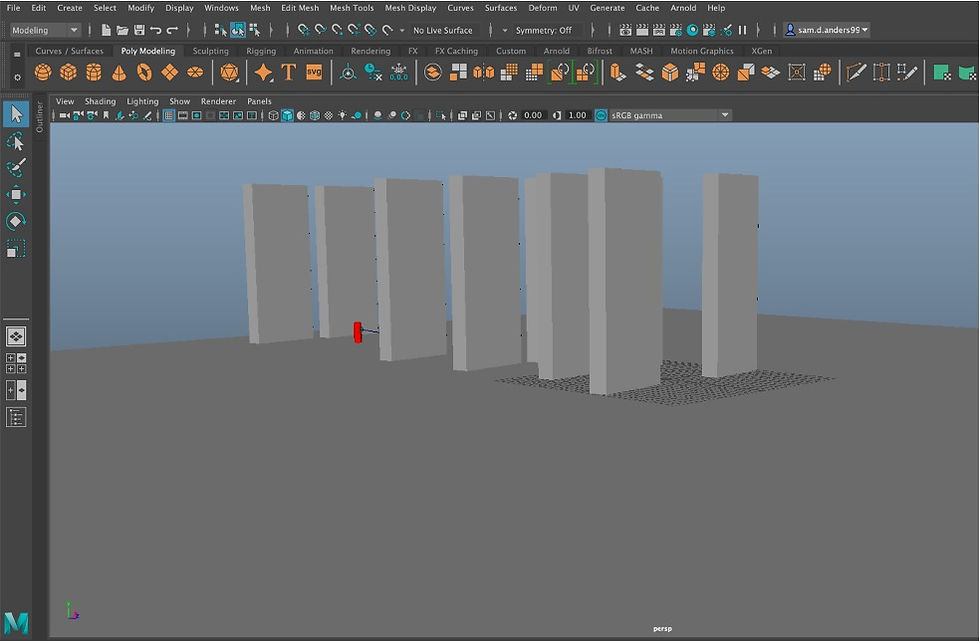
Task: Open the Mesh Tools menu
Action: [x=351, y=8]
